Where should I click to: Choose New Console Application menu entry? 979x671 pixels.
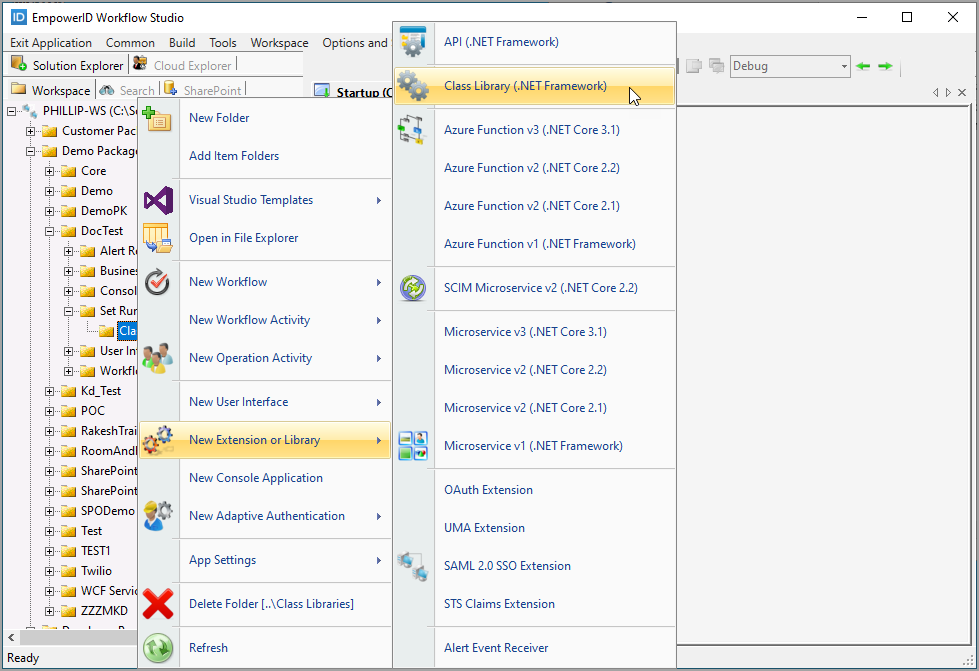coord(256,478)
